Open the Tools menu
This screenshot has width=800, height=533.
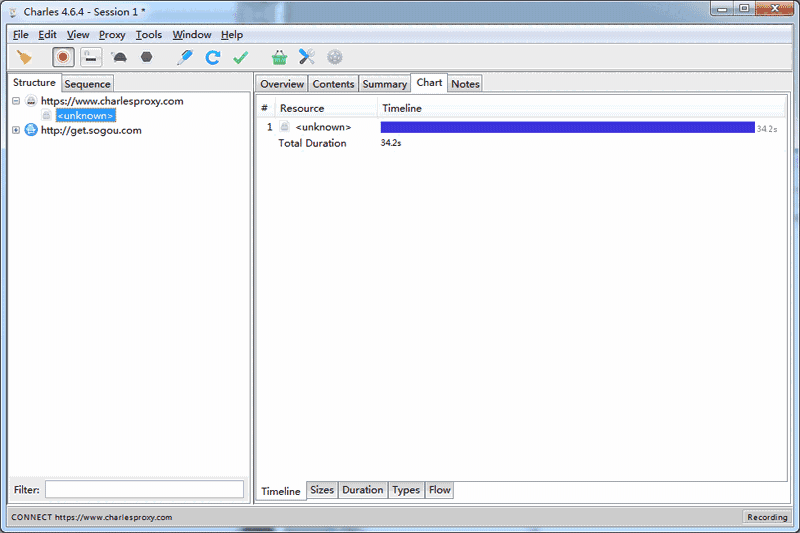[x=148, y=35]
